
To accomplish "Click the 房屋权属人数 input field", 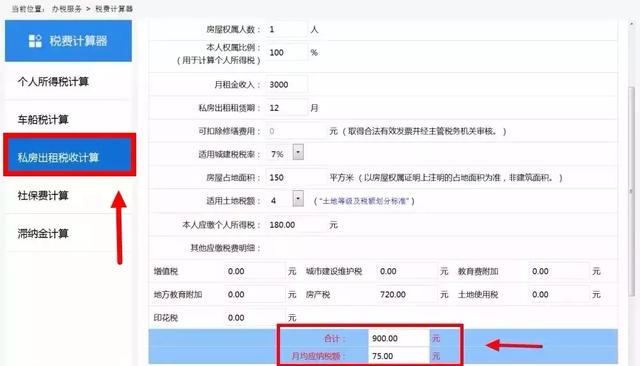I will click(286, 29).
